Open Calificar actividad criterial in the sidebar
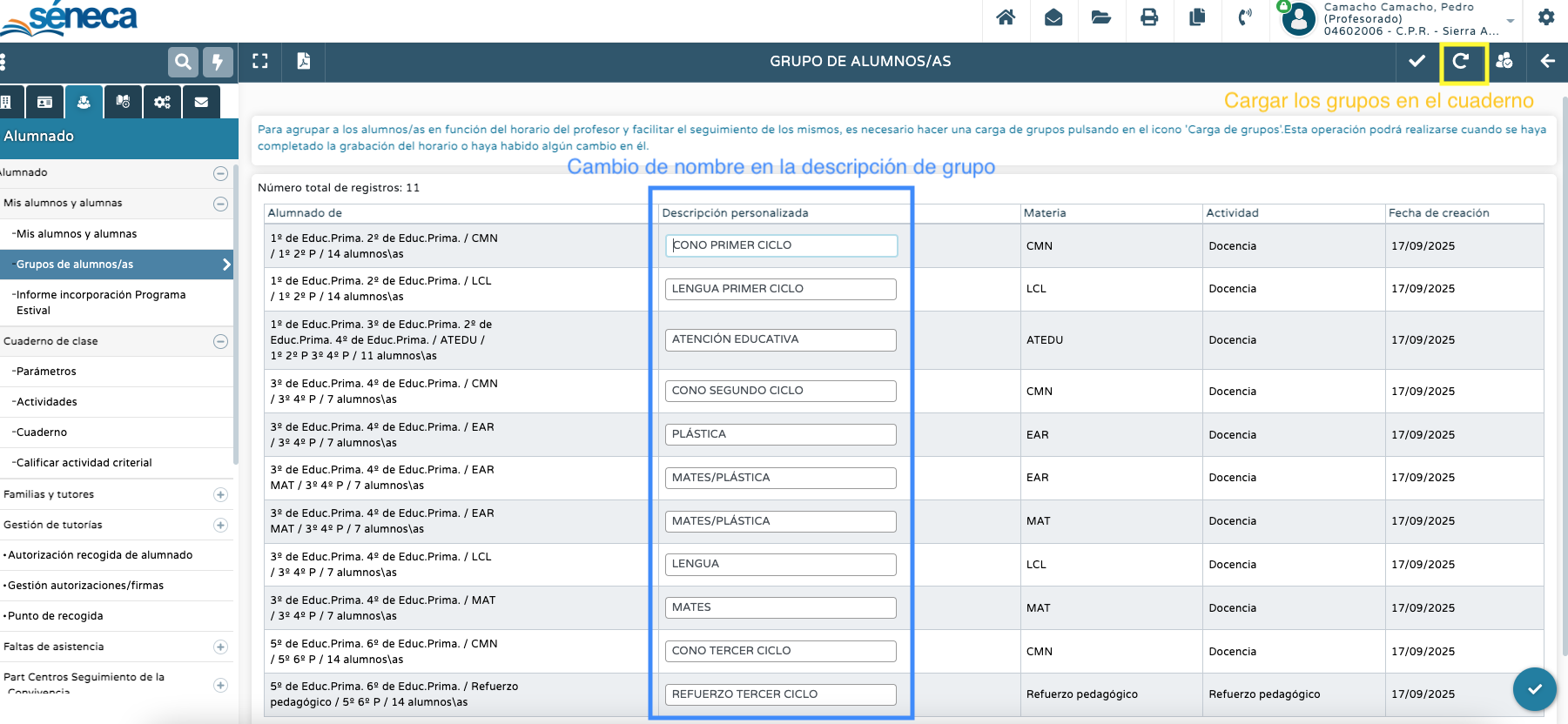Viewport: 1568px width, 724px height. pyautogui.click(x=84, y=463)
